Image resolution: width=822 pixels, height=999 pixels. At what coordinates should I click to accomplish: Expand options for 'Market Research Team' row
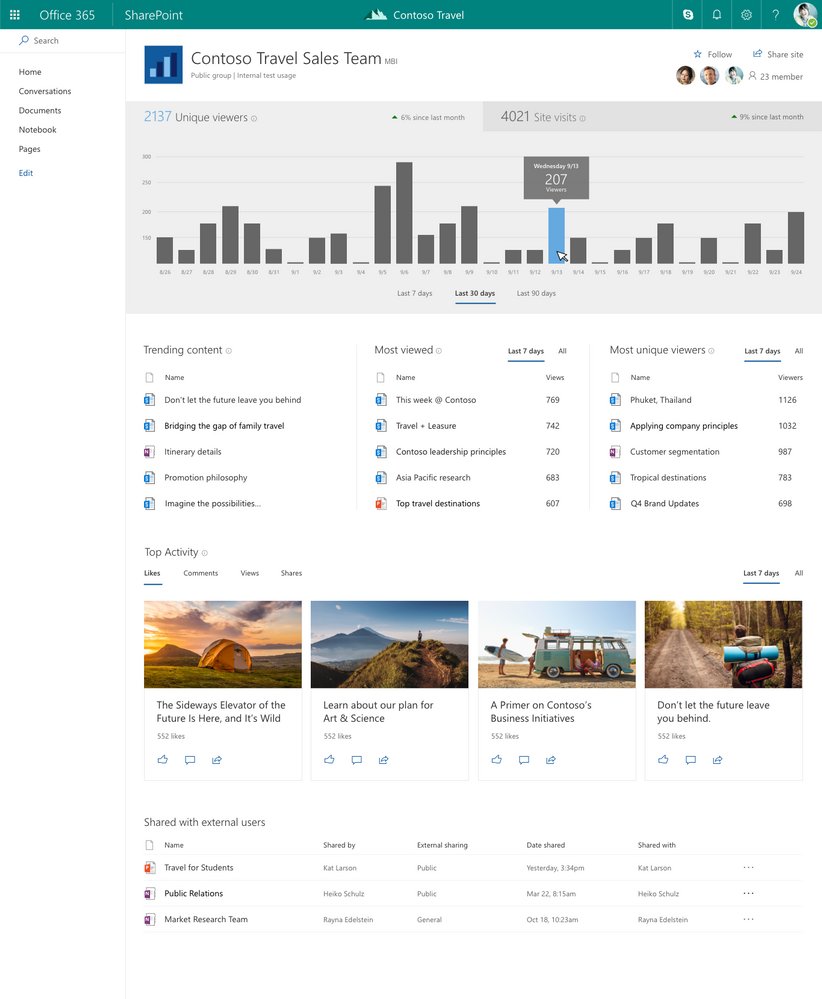tap(748, 919)
